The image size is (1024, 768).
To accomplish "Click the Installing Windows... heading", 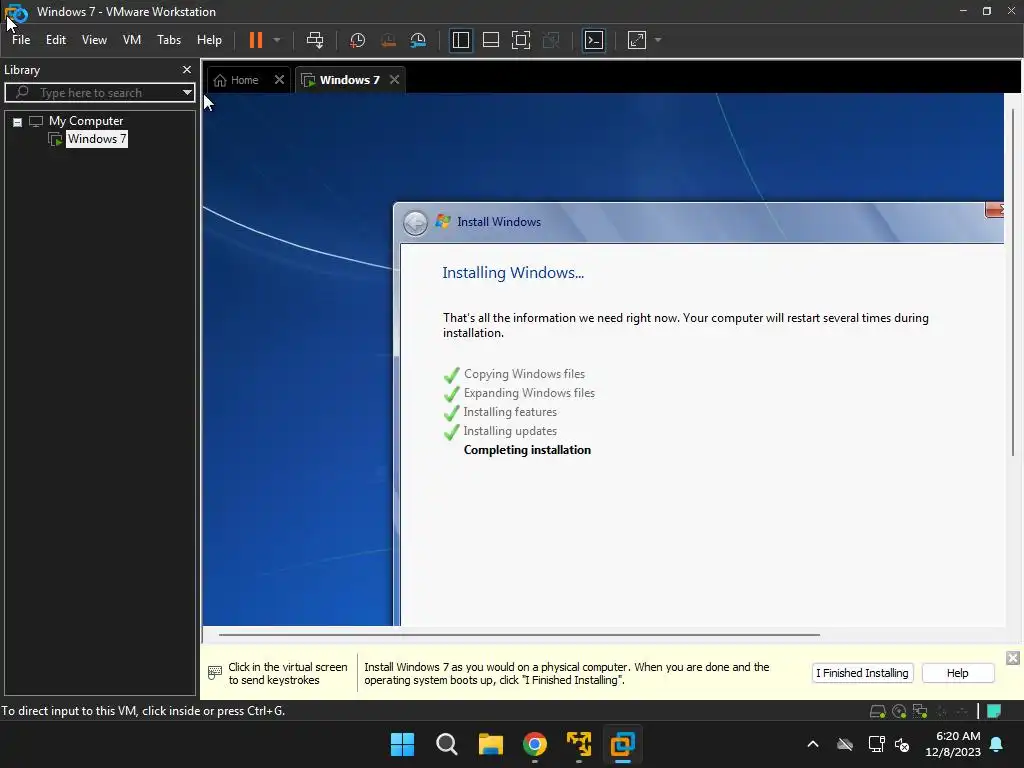I will pos(513,272).
